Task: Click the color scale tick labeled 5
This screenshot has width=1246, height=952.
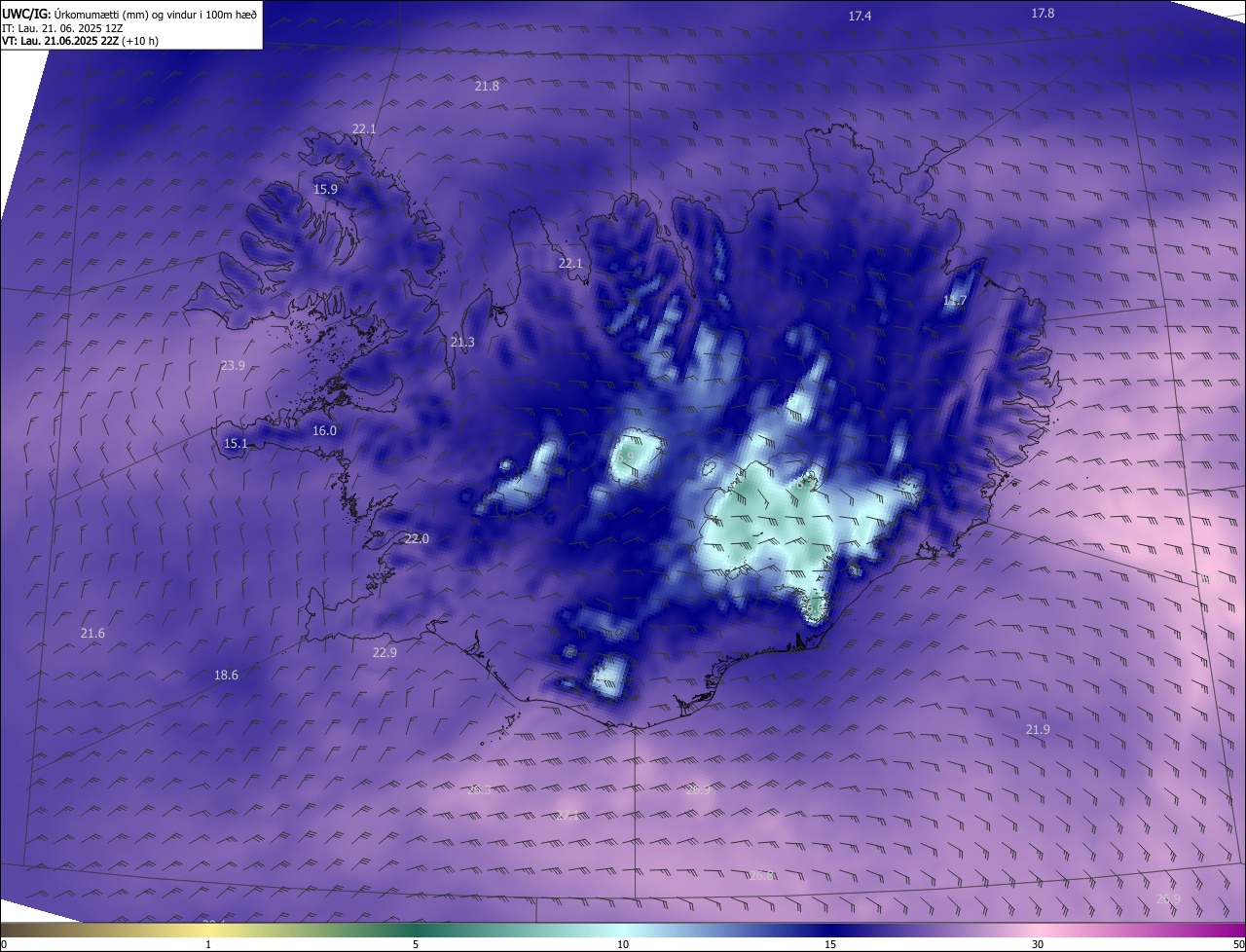Action: click(416, 945)
